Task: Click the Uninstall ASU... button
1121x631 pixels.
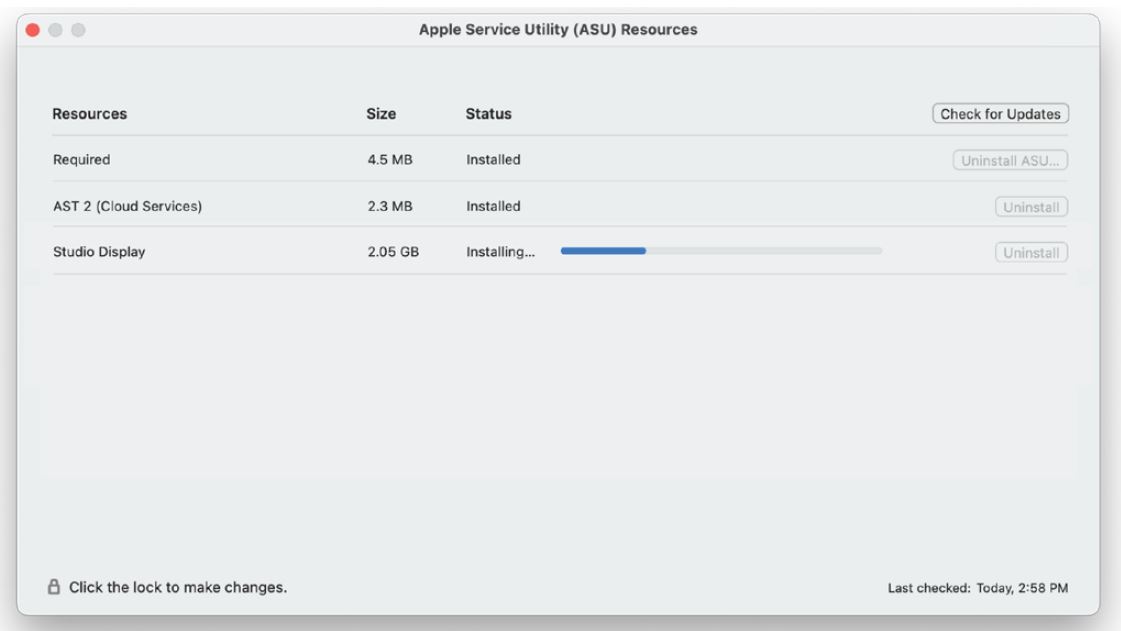Action: click(x=1009, y=160)
